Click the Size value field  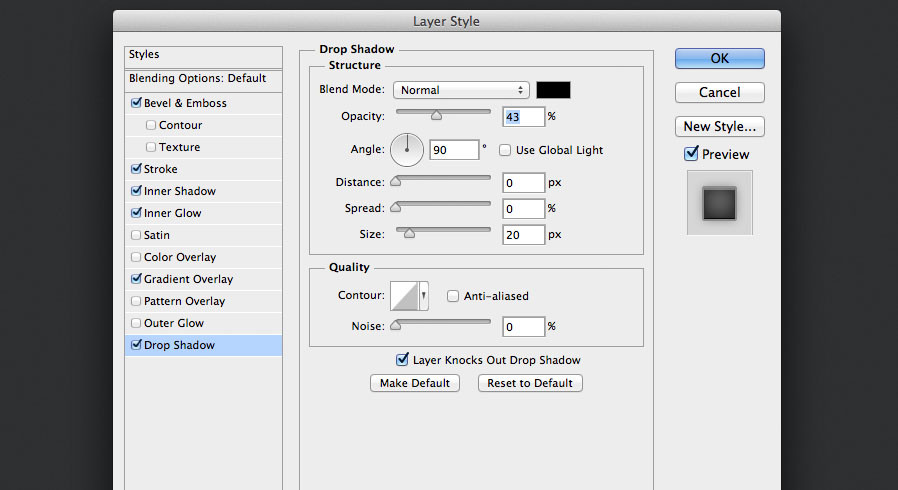(x=523, y=235)
